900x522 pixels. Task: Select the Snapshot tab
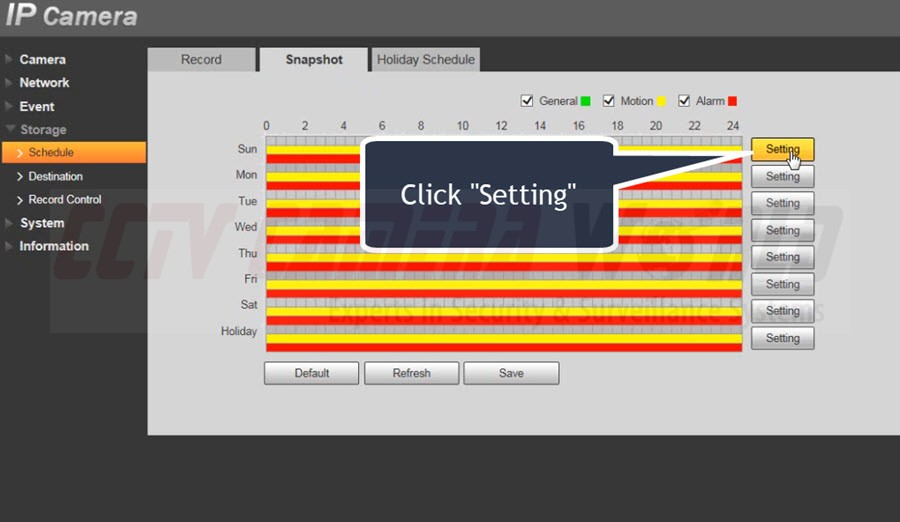tap(314, 60)
